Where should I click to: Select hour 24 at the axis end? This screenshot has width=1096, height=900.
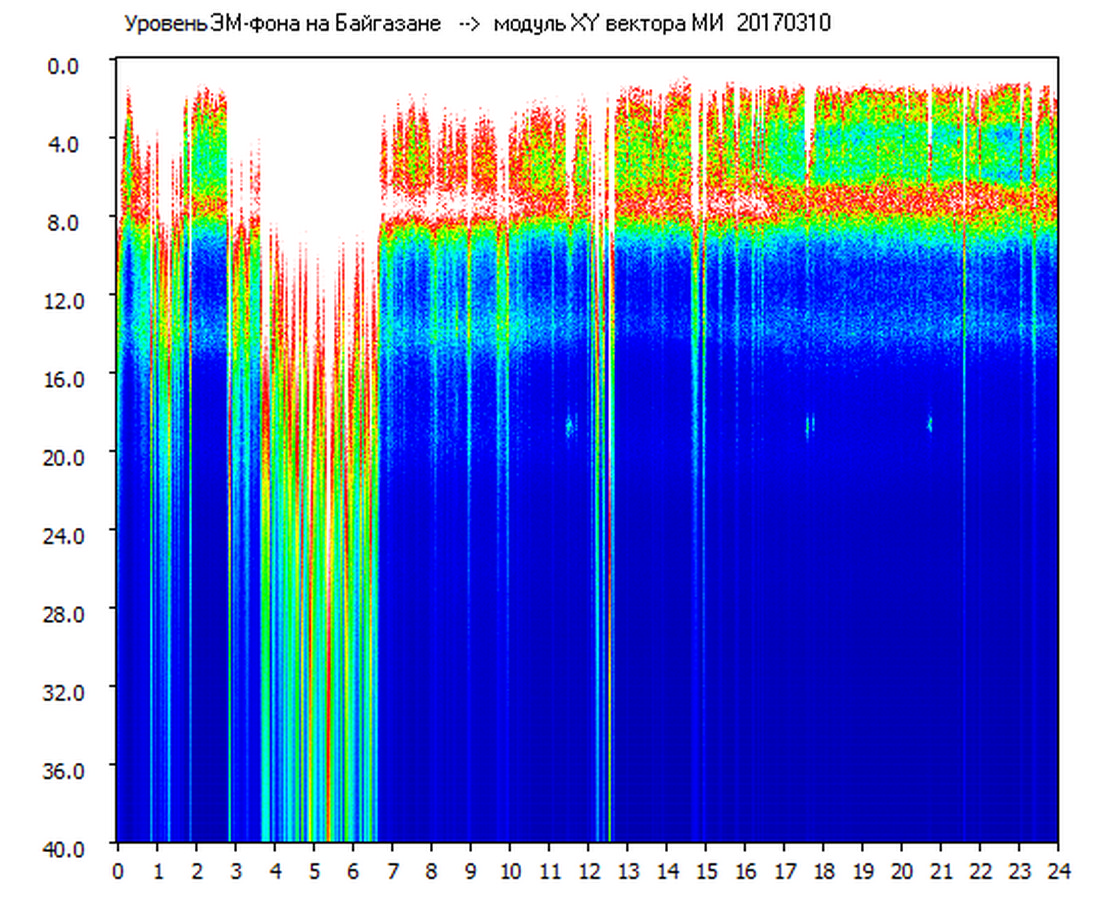coord(1058,870)
